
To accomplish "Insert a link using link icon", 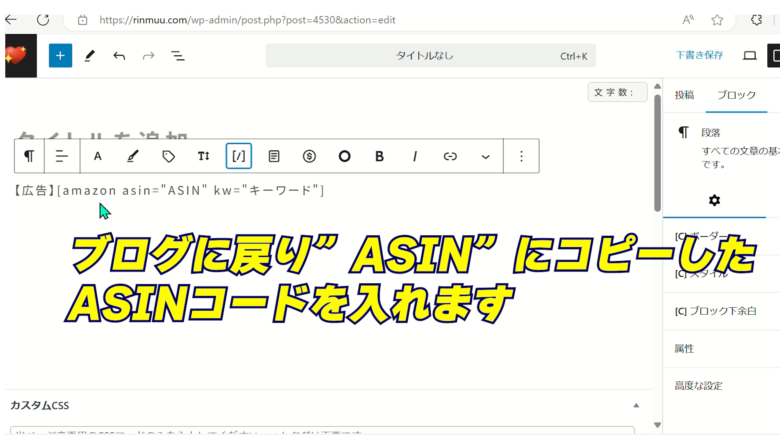I will [450, 156].
